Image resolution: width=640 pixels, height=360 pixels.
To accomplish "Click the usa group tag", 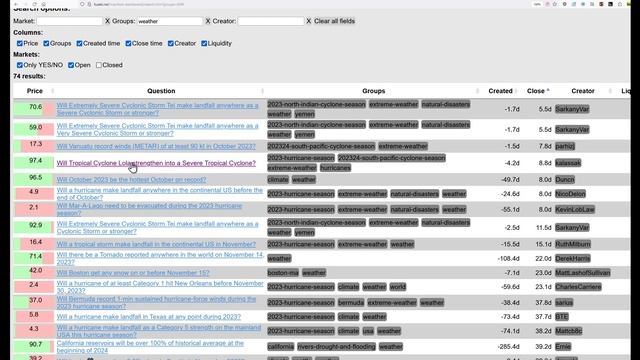I will (x=368, y=331).
